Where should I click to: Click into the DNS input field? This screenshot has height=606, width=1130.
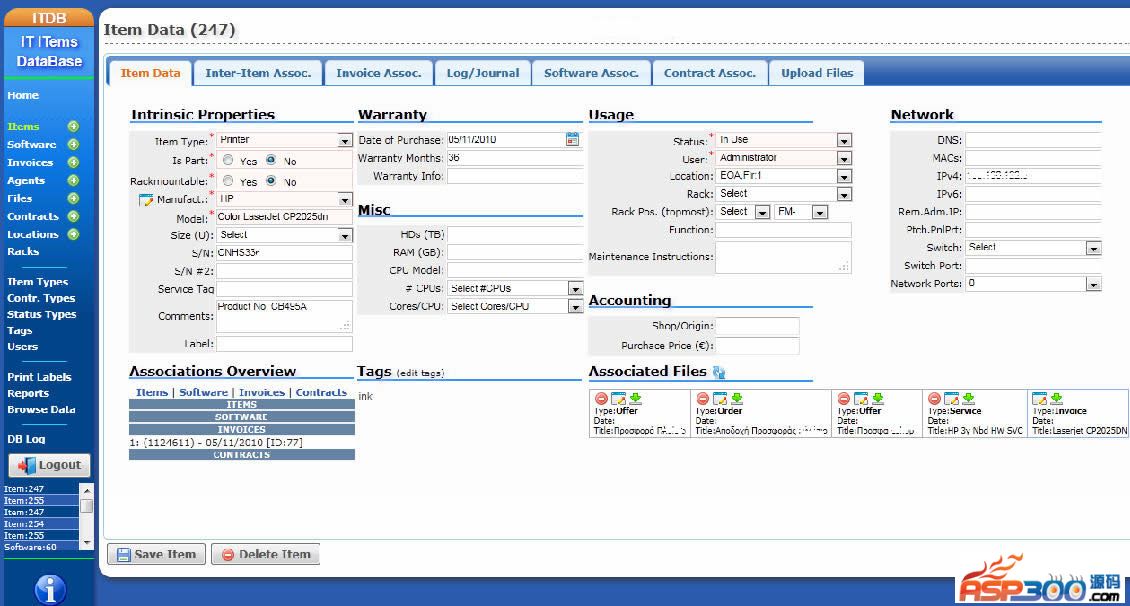point(1032,141)
